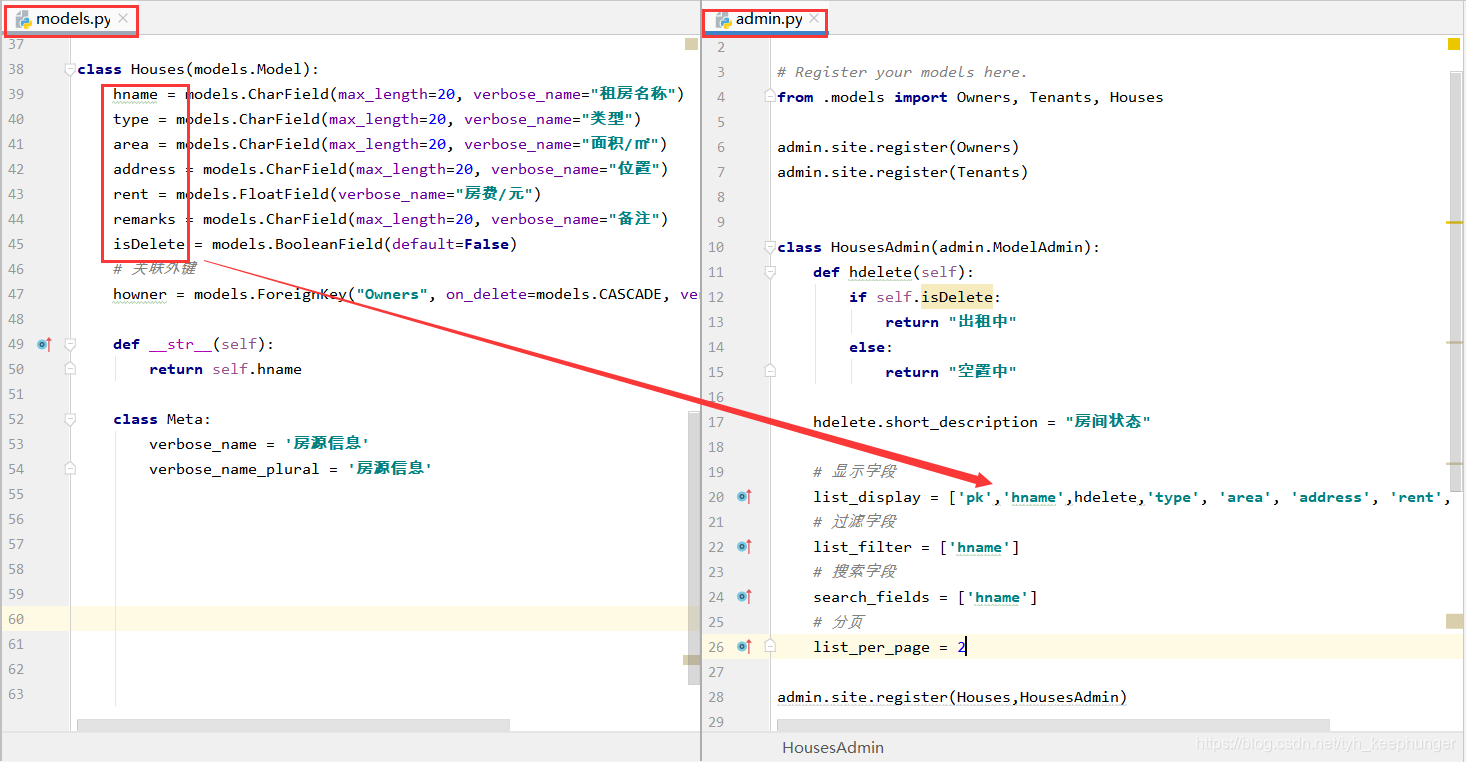Click line number 10 in admin.py gutter
The height and width of the screenshot is (762, 1466).
point(715,247)
